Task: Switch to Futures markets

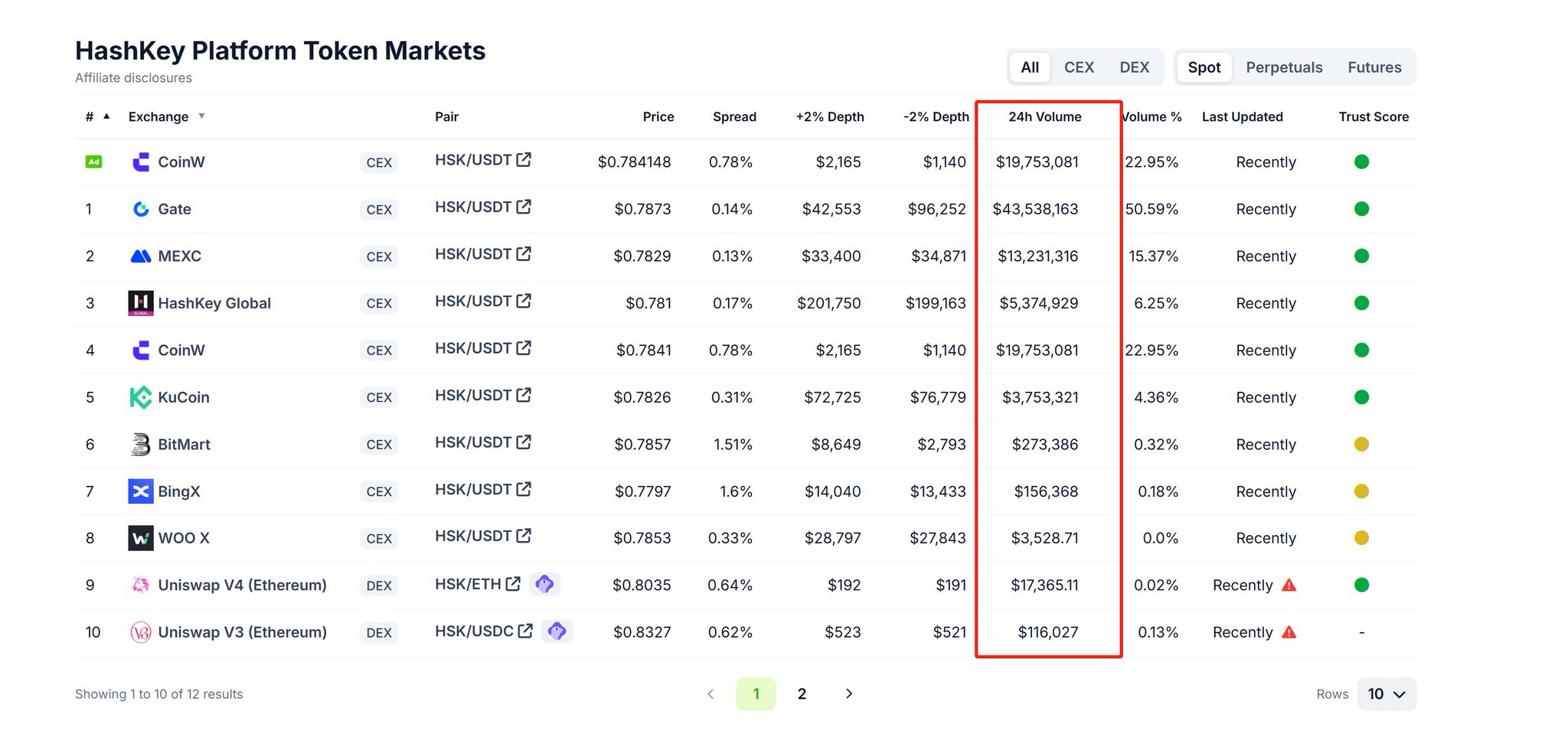Action: tap(1374, 67)
